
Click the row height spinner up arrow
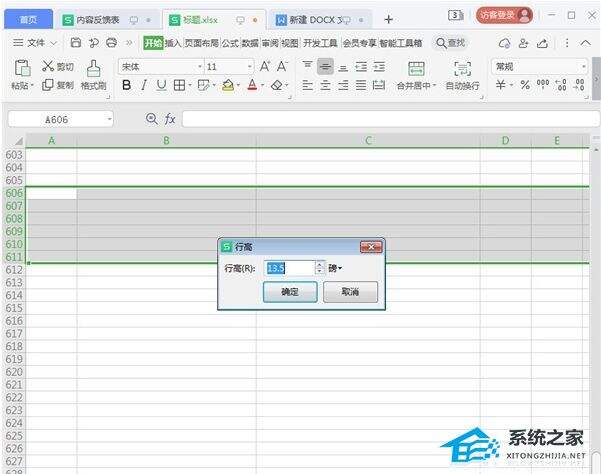point(320,264)
